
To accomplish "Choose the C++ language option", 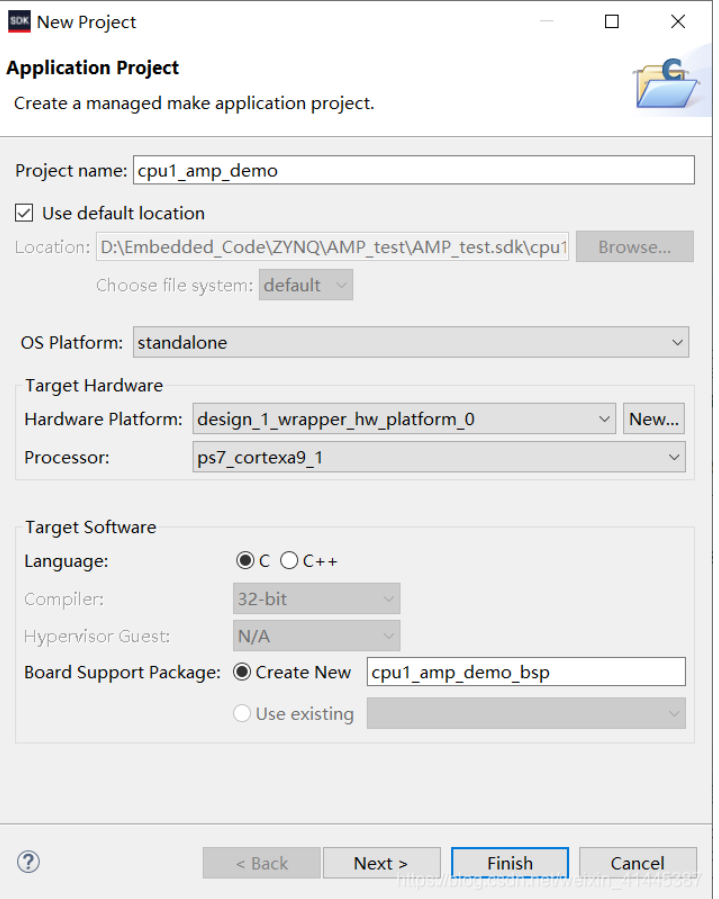I will [x=290, y=561].
